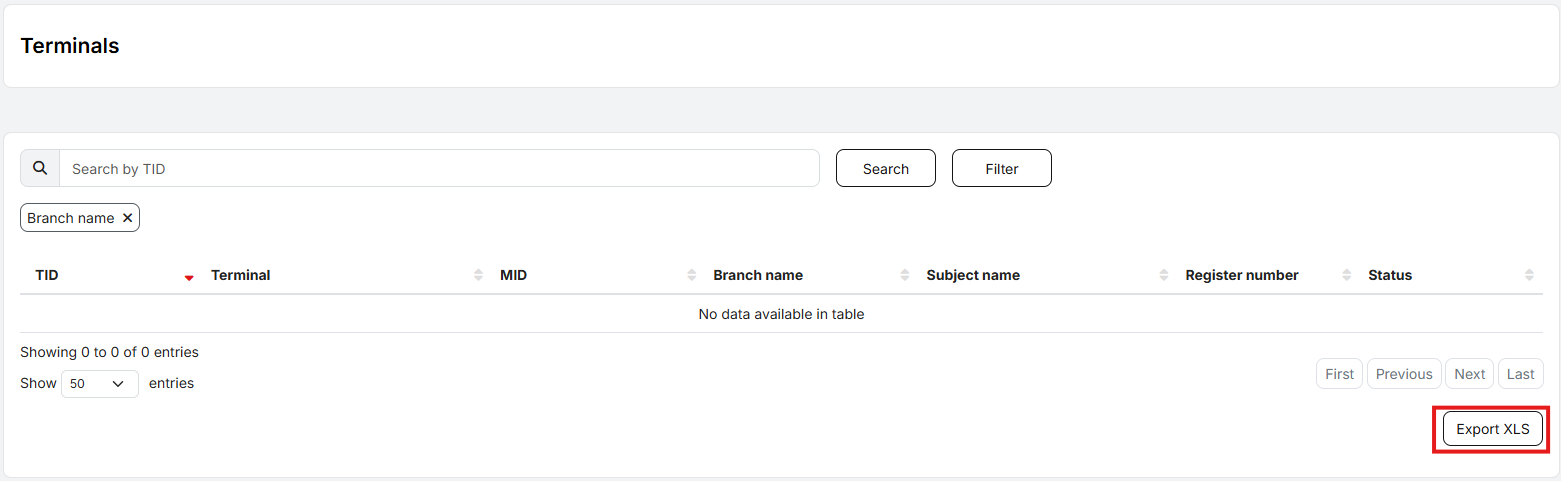Sort table by TID column arrow
Image resolution: width=1561 pixels, height=481 pixels.
click(189, 276)
